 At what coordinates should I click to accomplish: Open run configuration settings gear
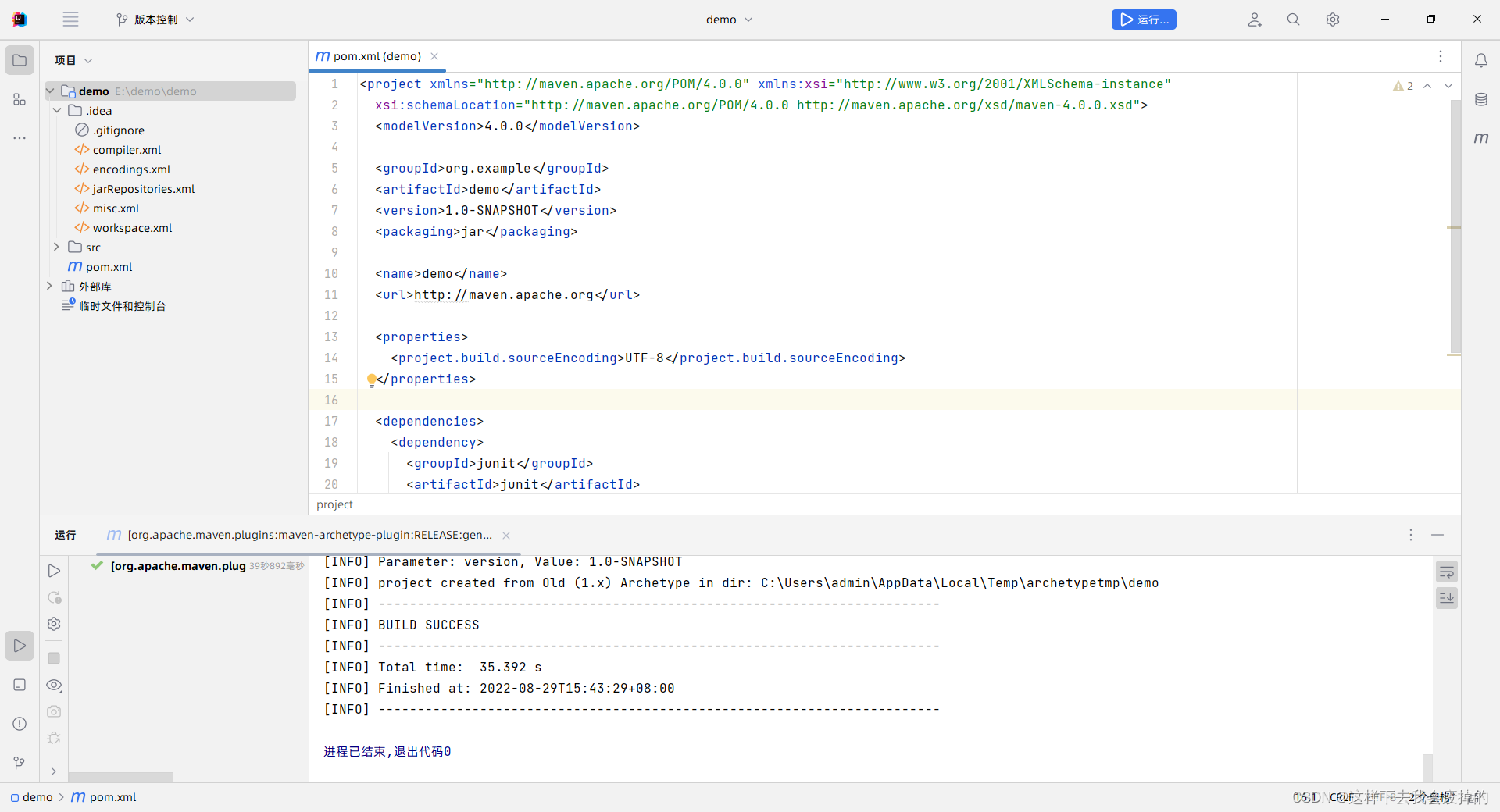tap(54, 624)
